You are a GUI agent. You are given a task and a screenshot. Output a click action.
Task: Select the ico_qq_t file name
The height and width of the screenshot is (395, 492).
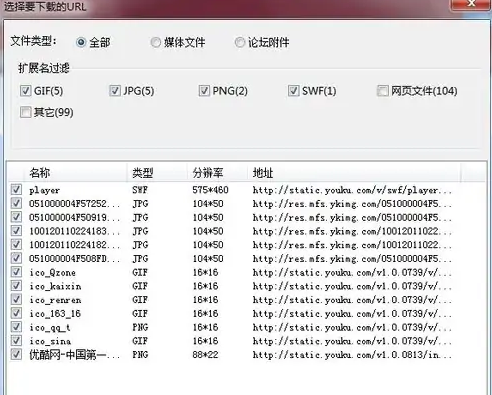[50, 328]
